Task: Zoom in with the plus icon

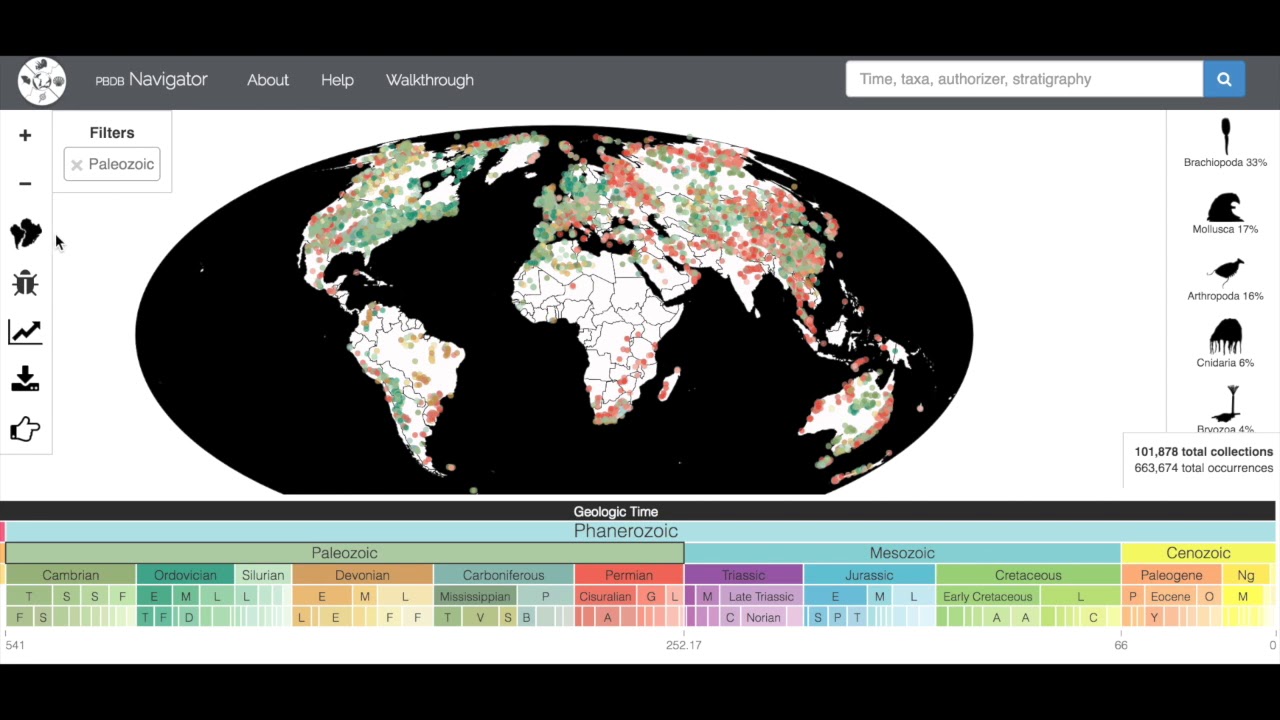Action: pyautogui.click(x=25, y=135)
